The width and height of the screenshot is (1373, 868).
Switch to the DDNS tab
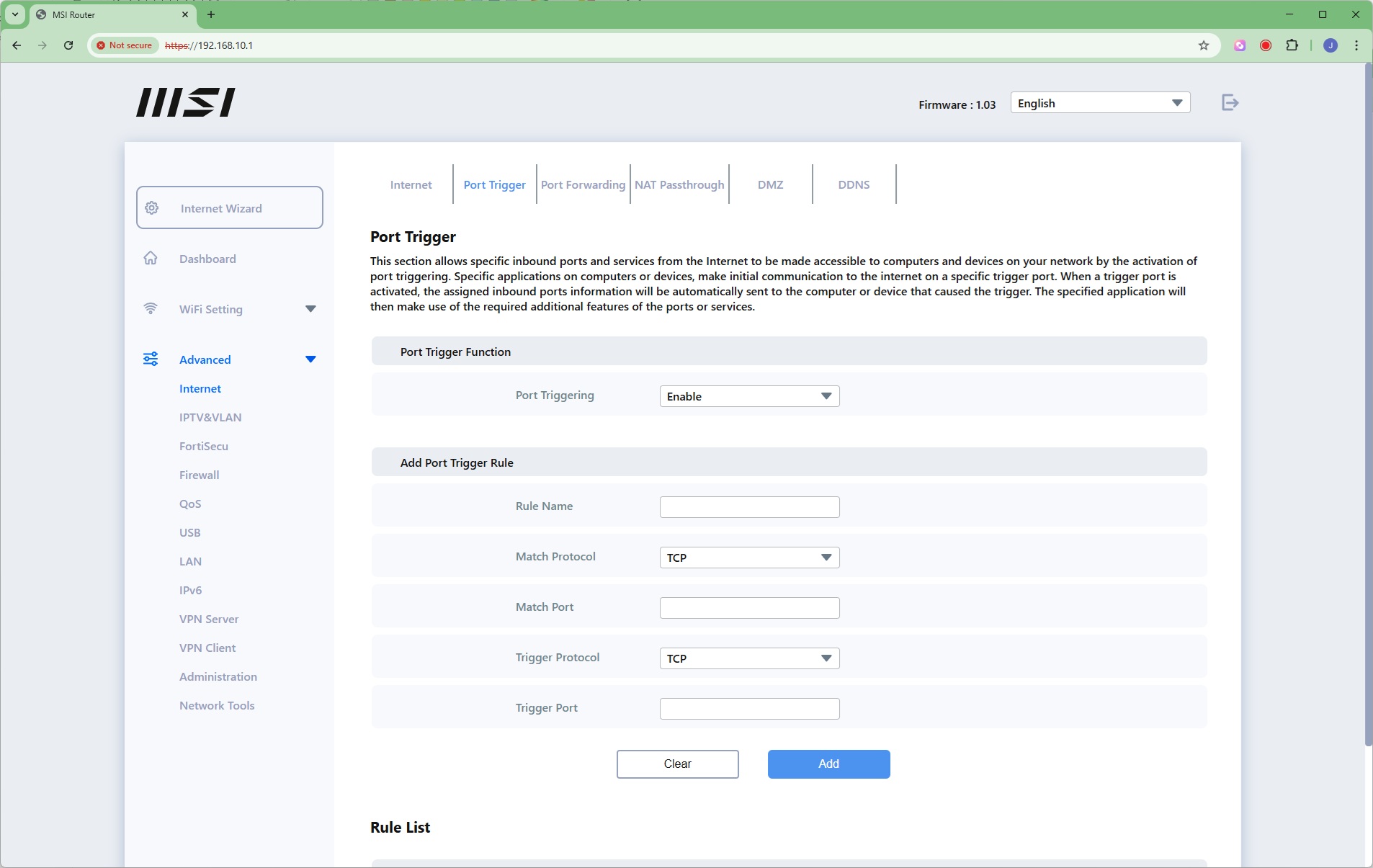coord(854,185)
